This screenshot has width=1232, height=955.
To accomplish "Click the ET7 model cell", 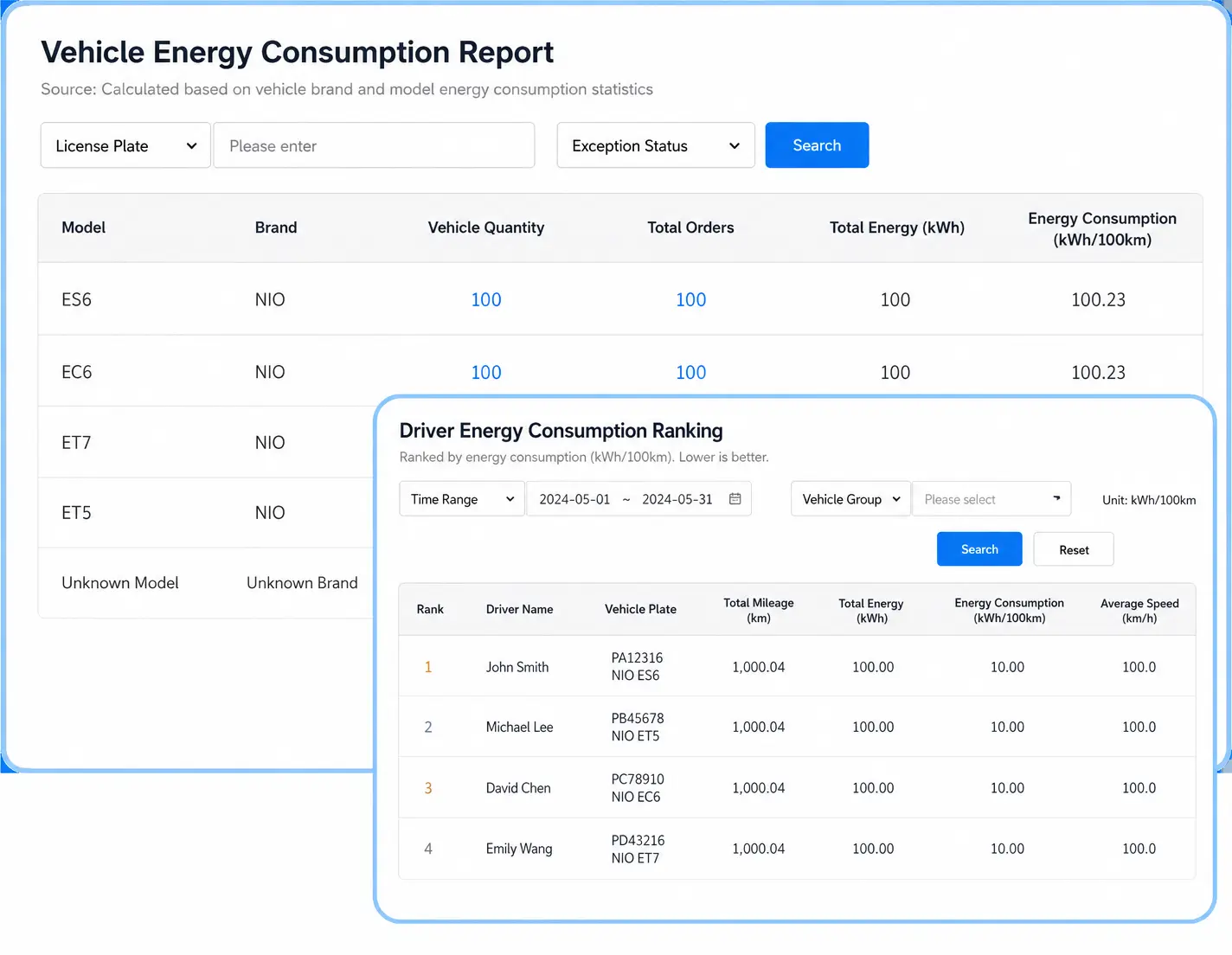I will tap(76, 442).
